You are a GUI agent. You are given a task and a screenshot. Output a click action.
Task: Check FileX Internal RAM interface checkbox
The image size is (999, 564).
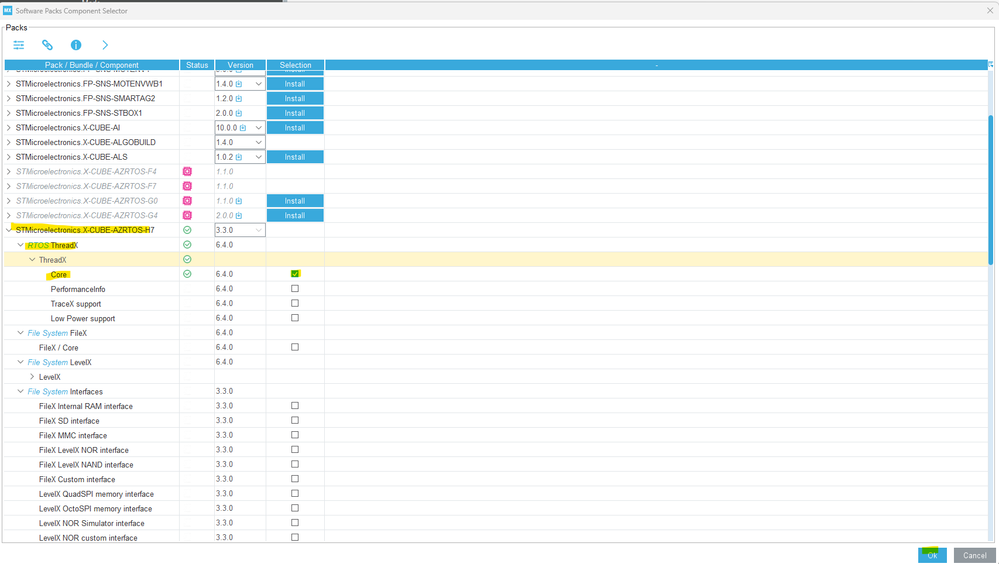click(295, 406)
